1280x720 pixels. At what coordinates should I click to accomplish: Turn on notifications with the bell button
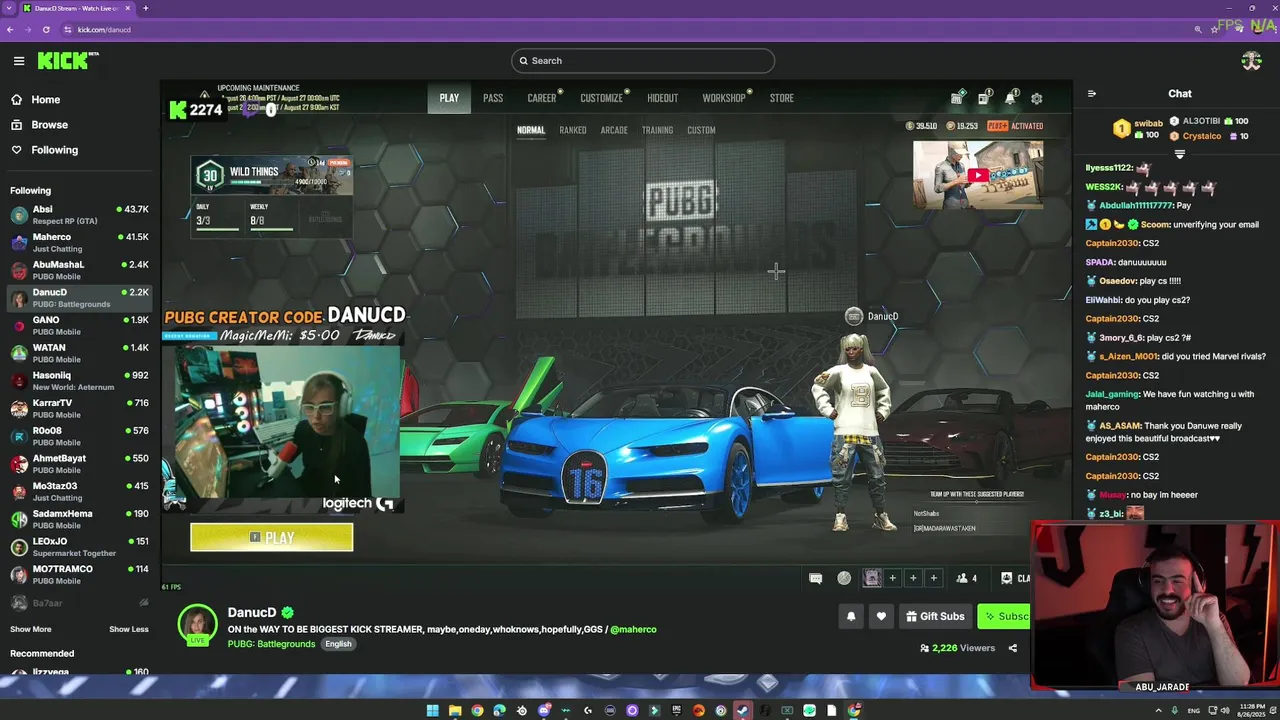[x=851, y=617]
